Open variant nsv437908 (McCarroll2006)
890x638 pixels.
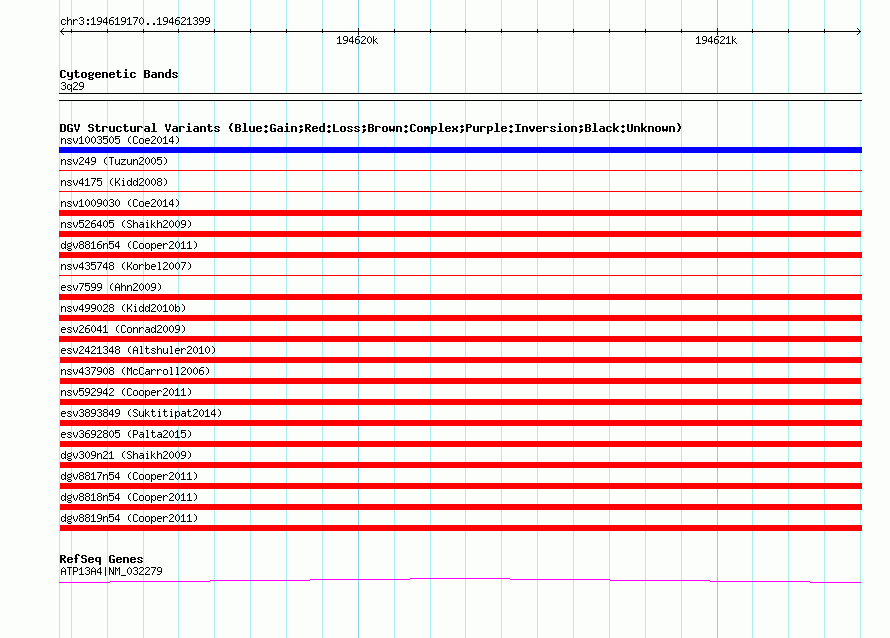[135, 371]
